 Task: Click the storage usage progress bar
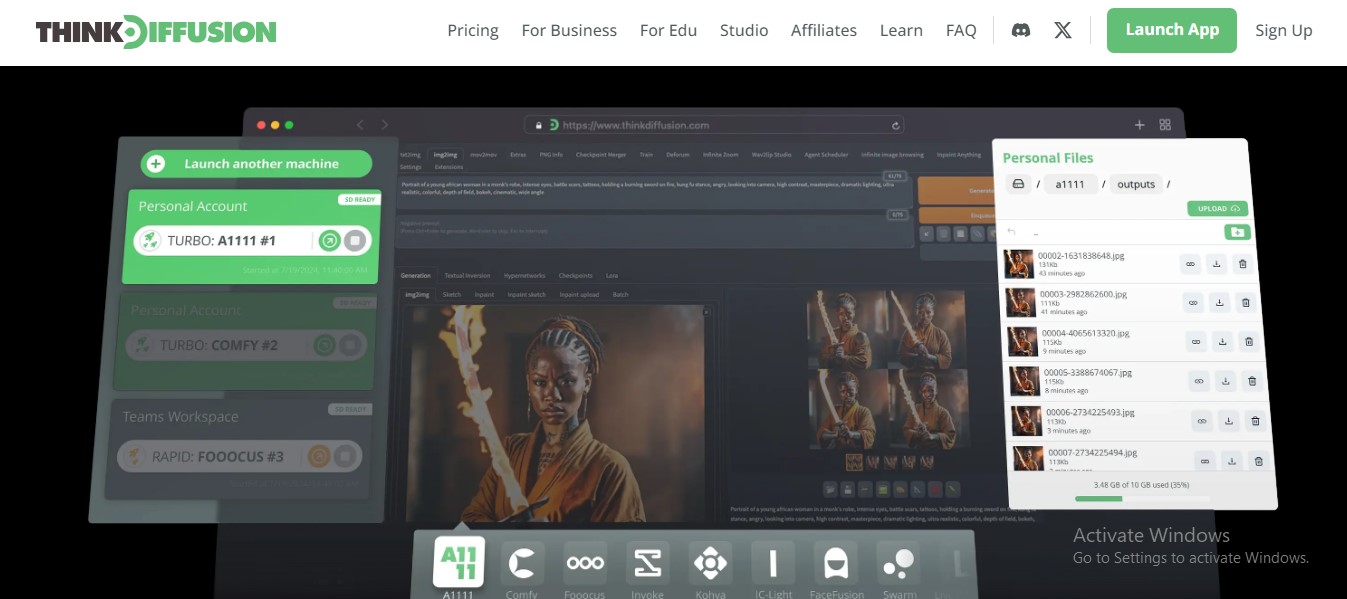1142,498
